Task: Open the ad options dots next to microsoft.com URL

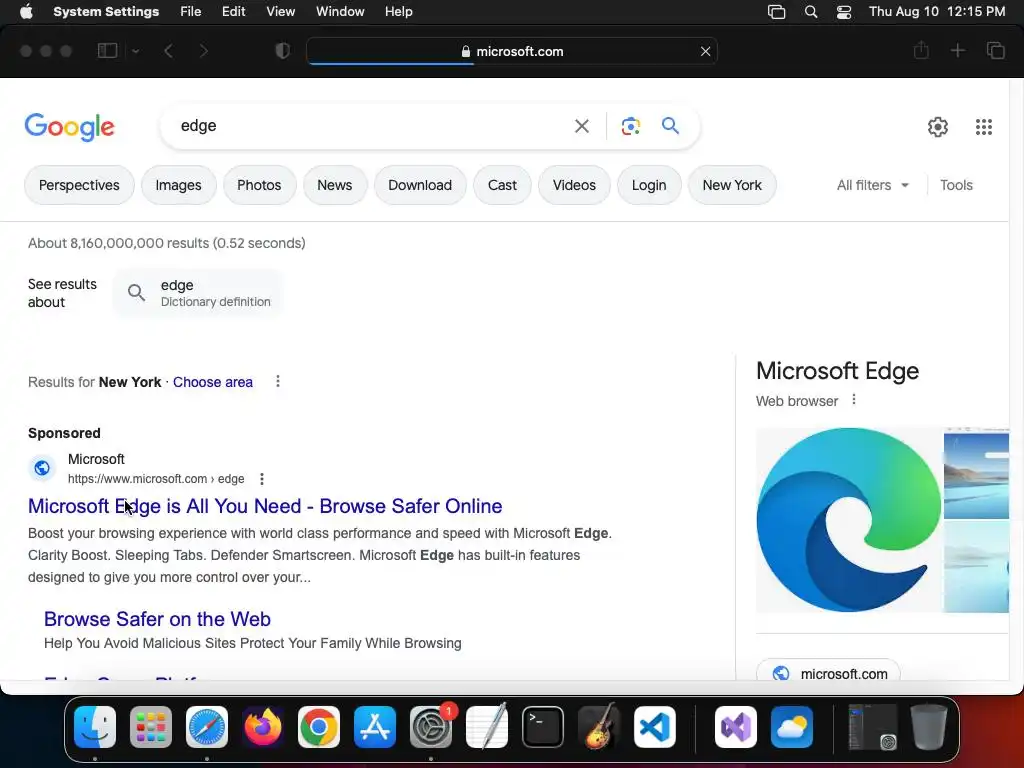Action: 262,479
